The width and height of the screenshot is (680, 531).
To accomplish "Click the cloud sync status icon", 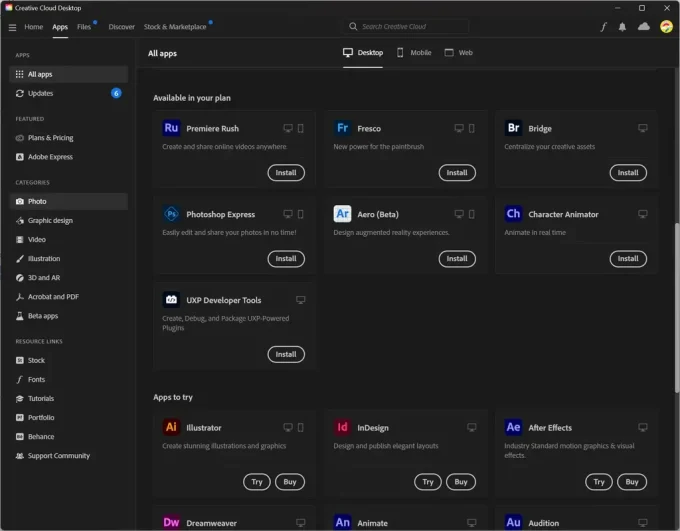I will point(643,27).
